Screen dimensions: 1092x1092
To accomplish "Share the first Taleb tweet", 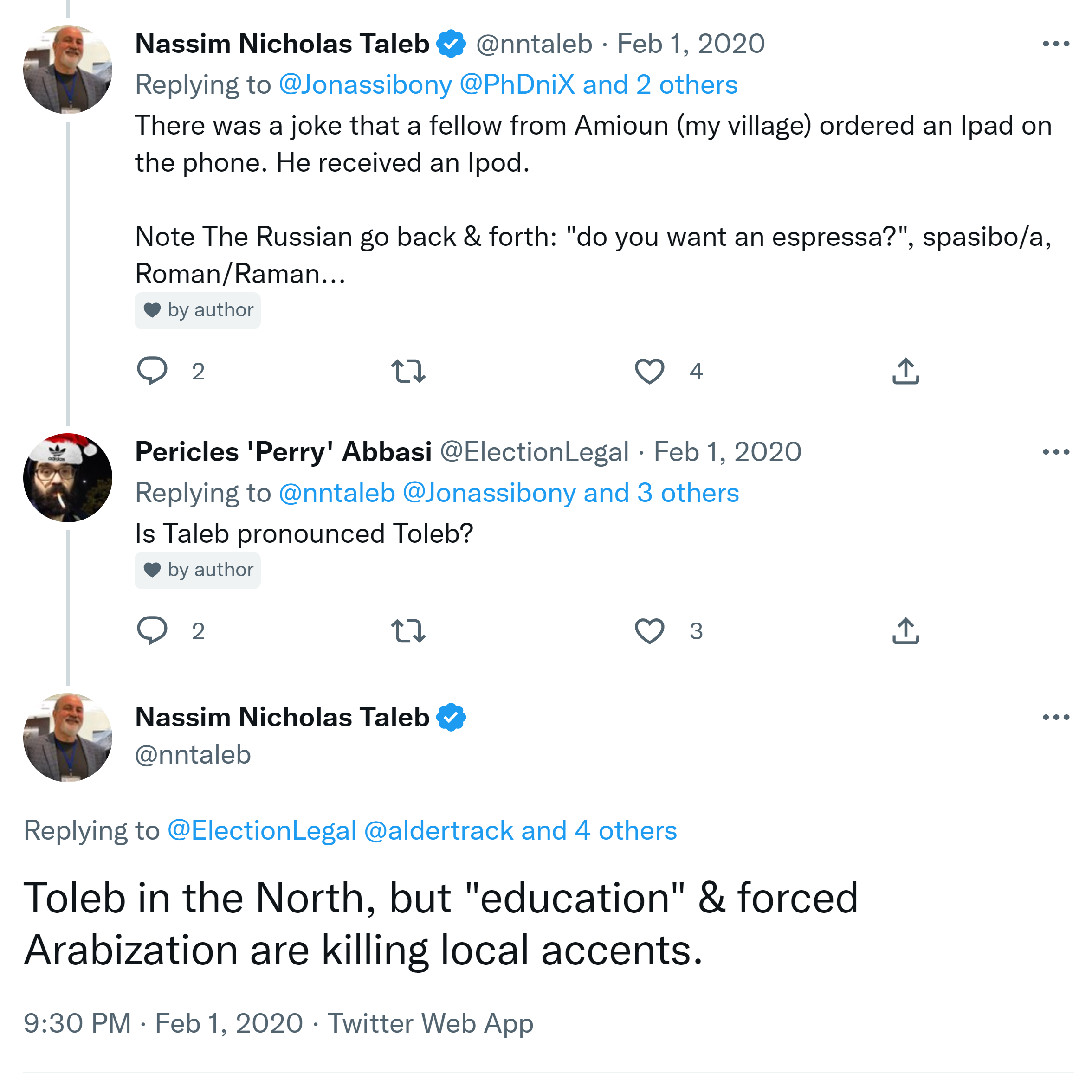I will 905,371.
